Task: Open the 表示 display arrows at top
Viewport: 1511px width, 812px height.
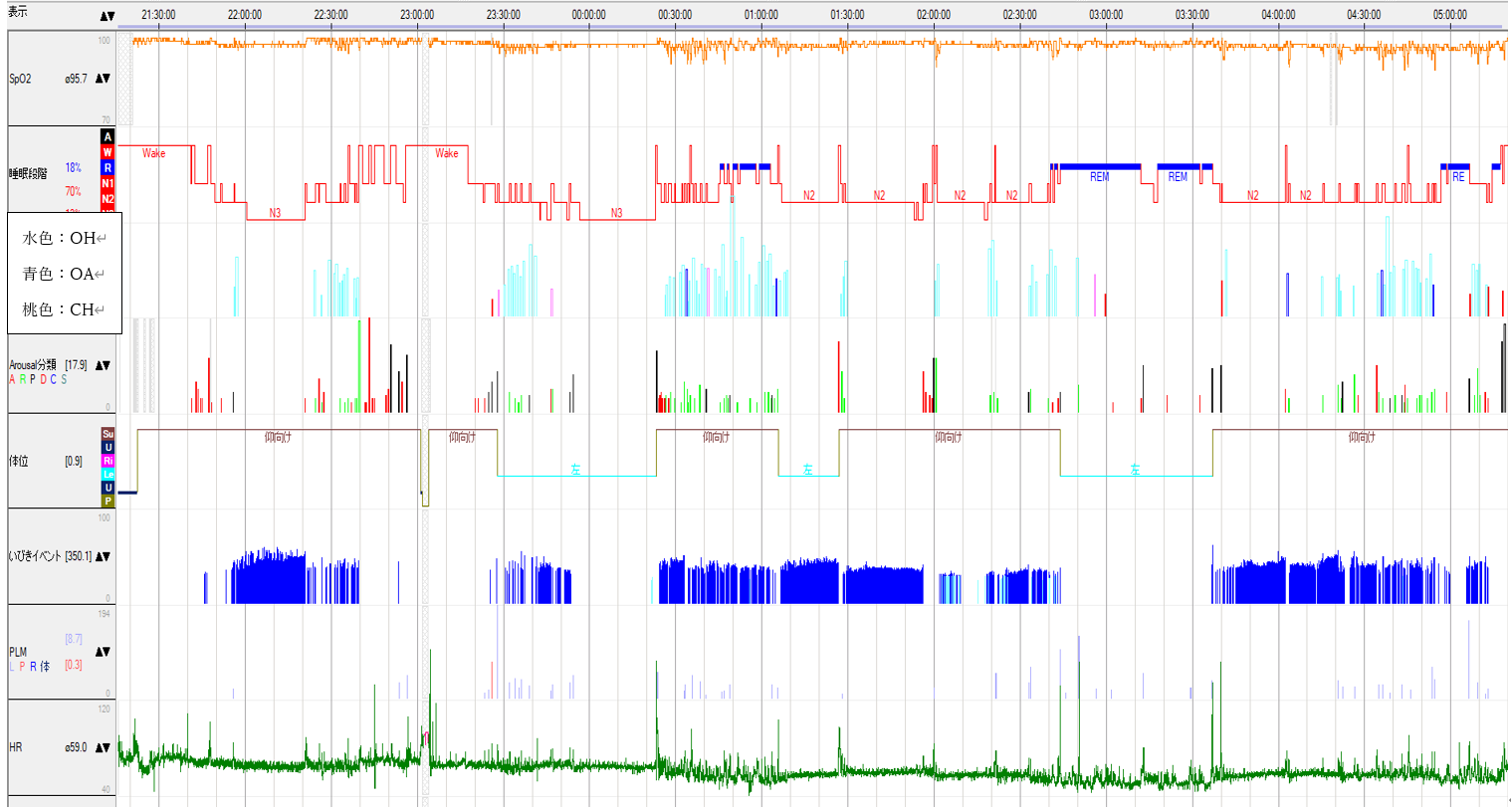Action: tap(108, 16)
